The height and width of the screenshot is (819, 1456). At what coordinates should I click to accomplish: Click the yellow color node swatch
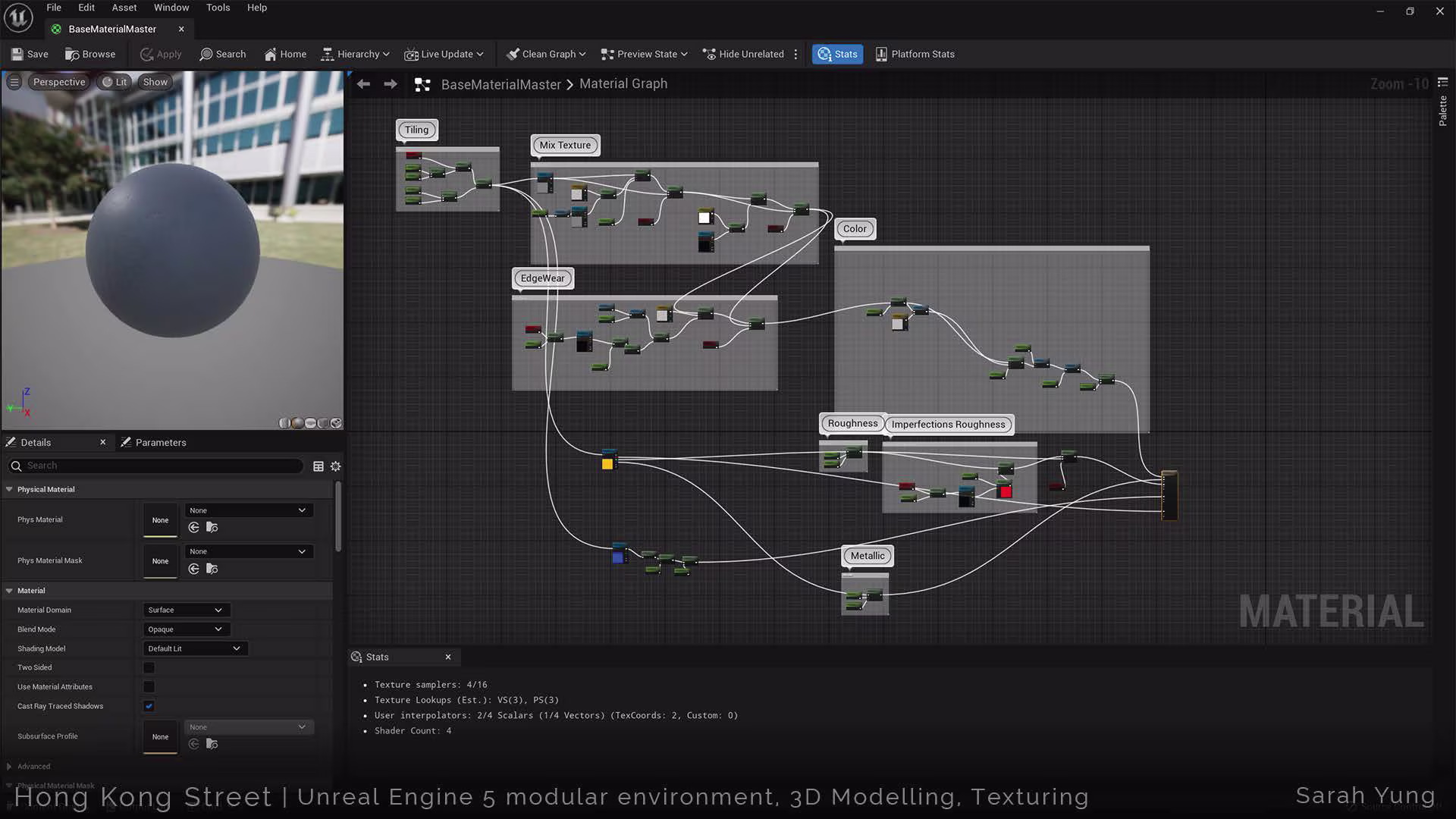607,463
